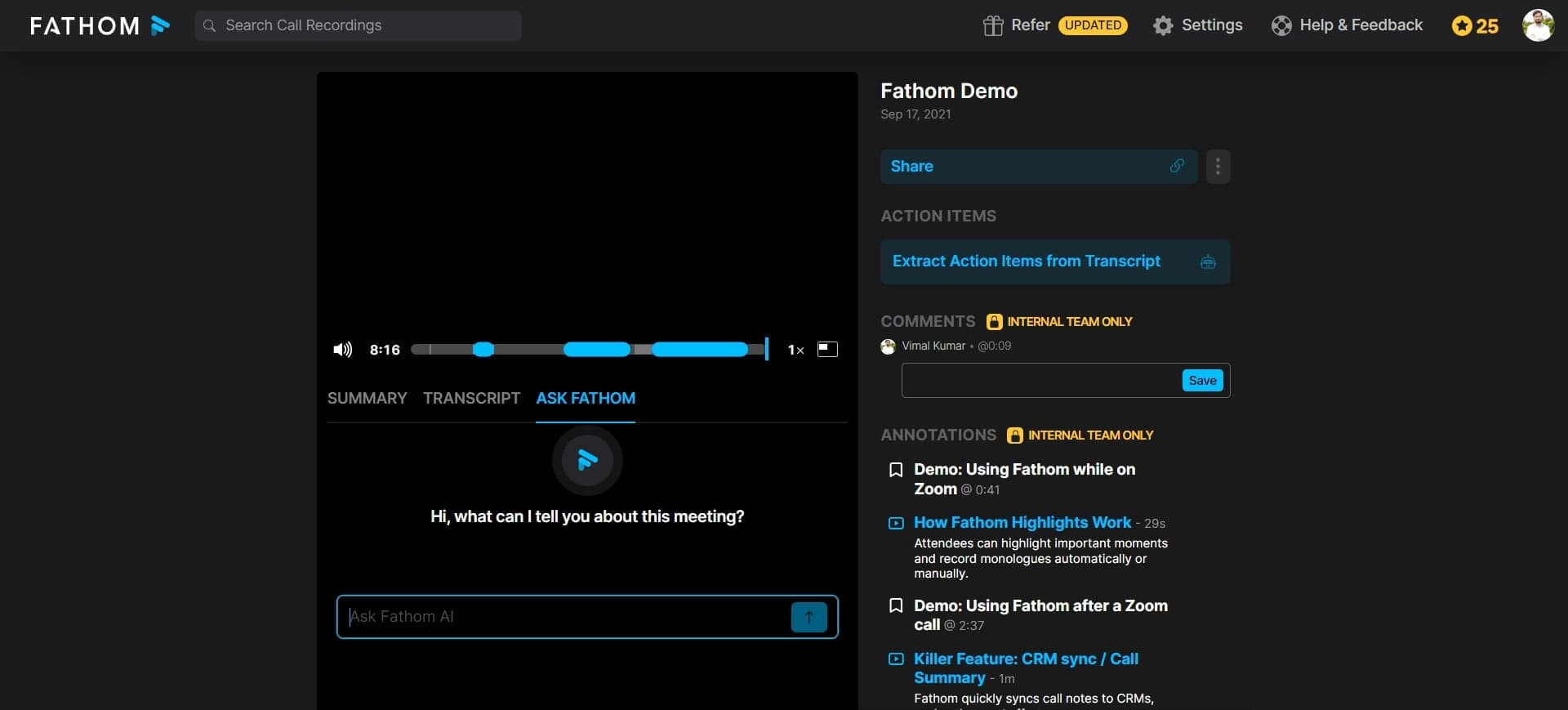Click the Fathom AI round logo
Screen dimensions: 1568x710
pyautogui.click(x=587, y=460)
